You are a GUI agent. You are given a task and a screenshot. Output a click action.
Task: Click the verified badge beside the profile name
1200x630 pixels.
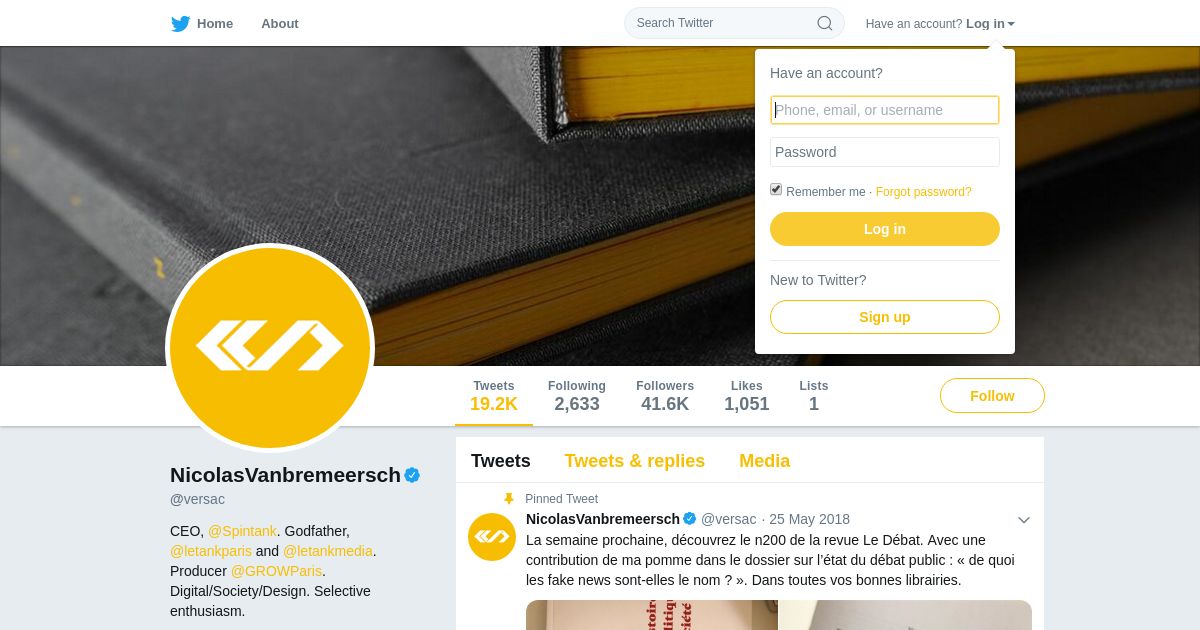412,475
